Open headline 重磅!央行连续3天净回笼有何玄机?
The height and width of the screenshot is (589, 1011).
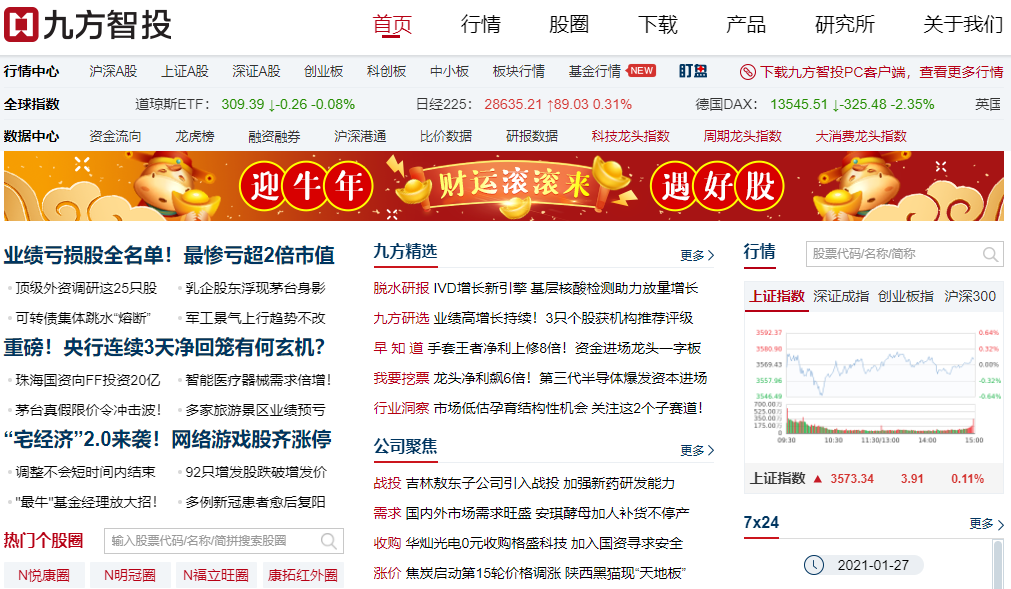coord(164,347)
